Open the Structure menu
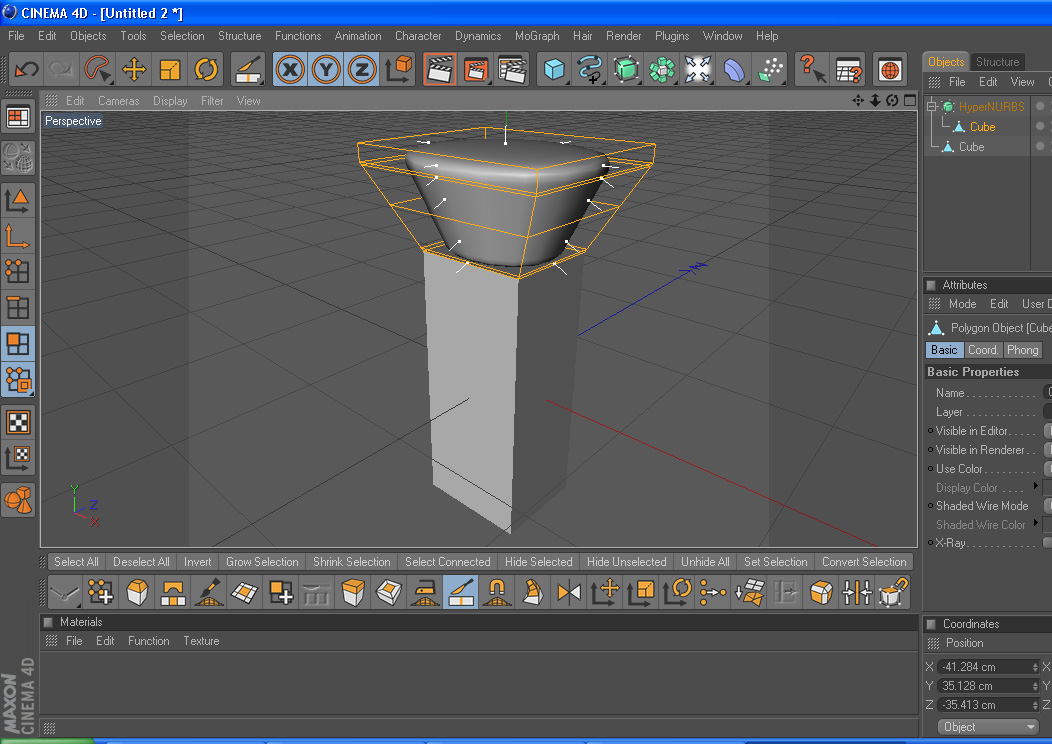1052x744 pixels. [x=240, y=36]
